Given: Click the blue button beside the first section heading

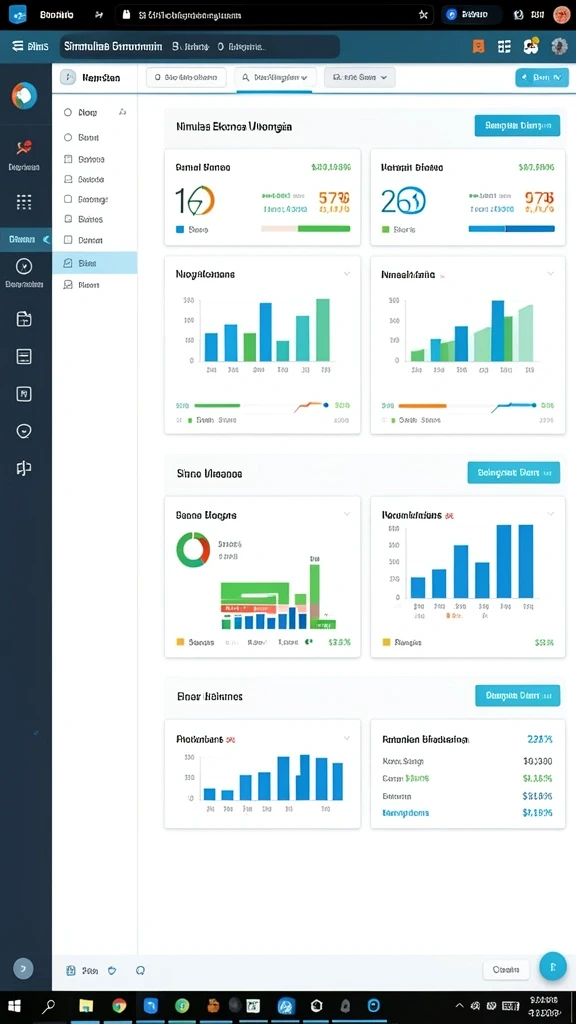Looking at the screenshot, I should (x=517, y=125).
